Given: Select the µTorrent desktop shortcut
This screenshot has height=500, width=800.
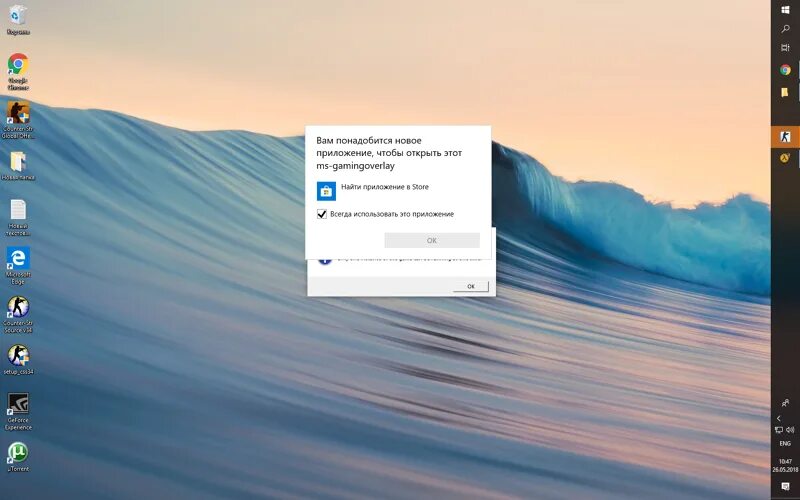Looking at the screenshot, I should click(18, 457).
